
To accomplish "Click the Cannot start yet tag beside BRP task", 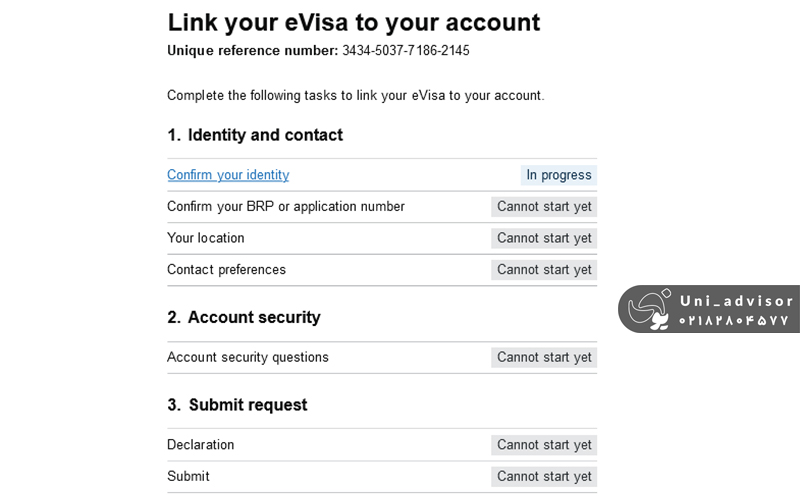I will click(544, 207).
